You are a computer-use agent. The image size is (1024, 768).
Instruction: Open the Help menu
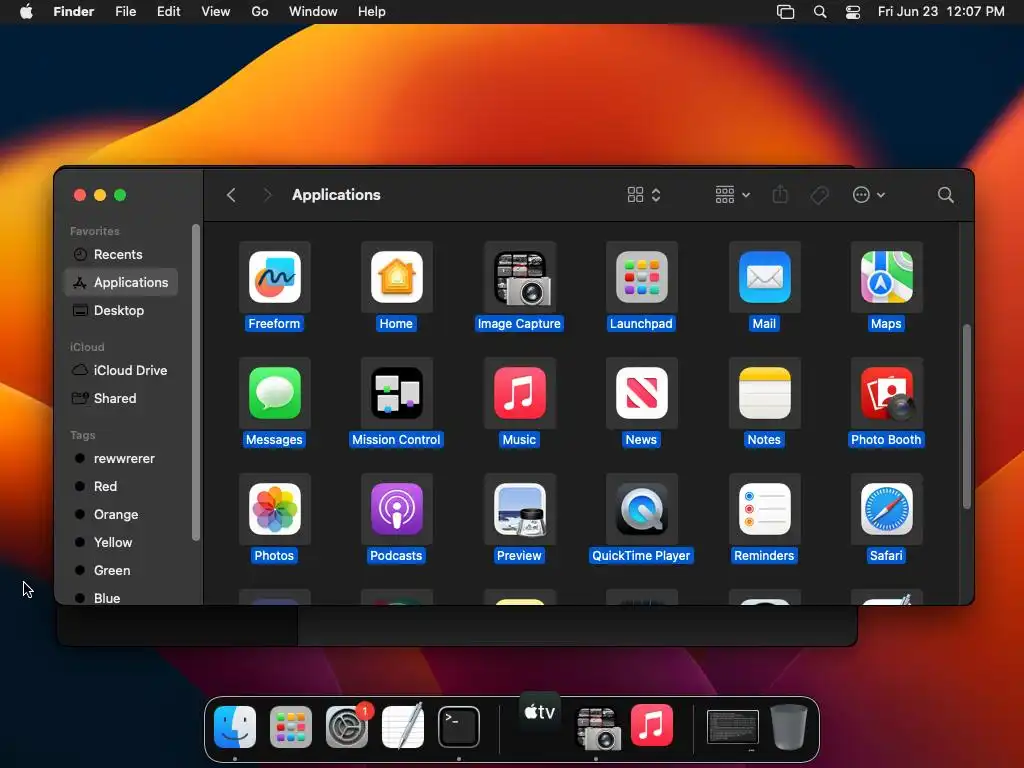coord(372,12)
